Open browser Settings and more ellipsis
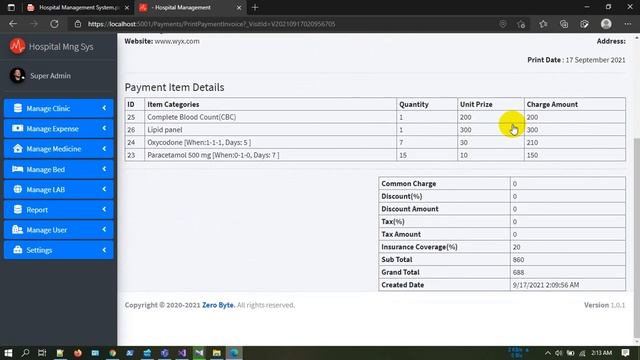640x360 pixels. pyautogui.click(x=628, y=24)
